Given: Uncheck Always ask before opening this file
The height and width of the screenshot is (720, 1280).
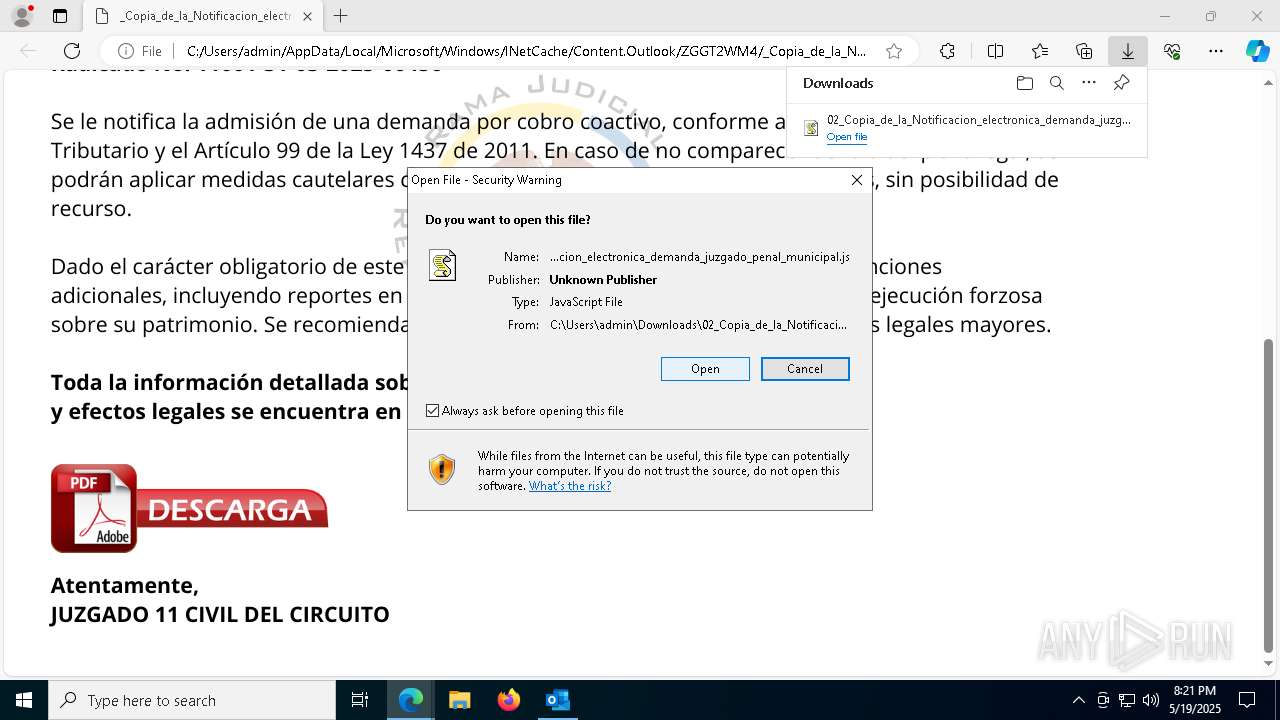Looking at the screenshot, I should [432, 411].
